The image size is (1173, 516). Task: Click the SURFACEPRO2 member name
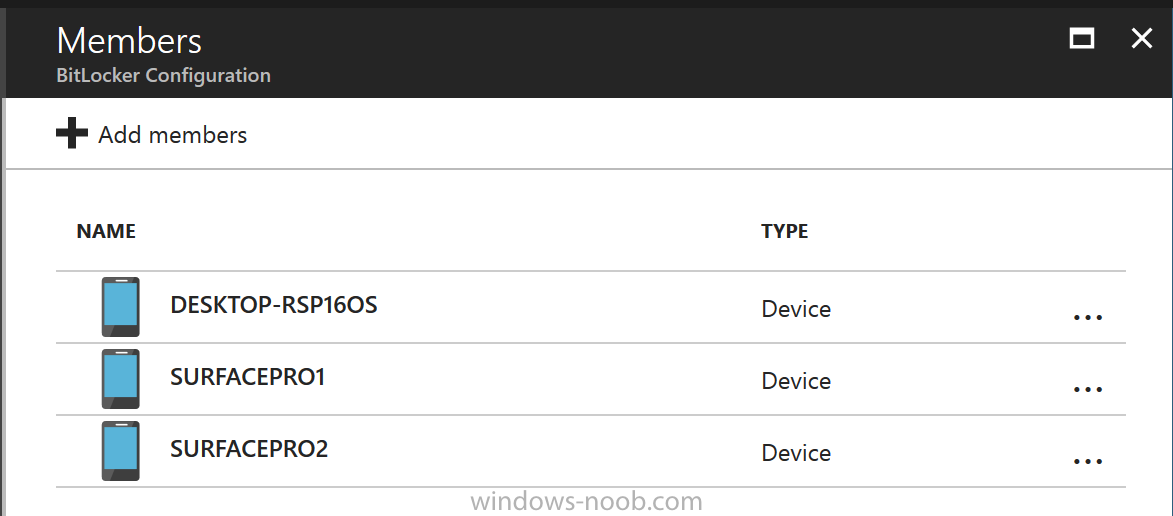(249, 449)
